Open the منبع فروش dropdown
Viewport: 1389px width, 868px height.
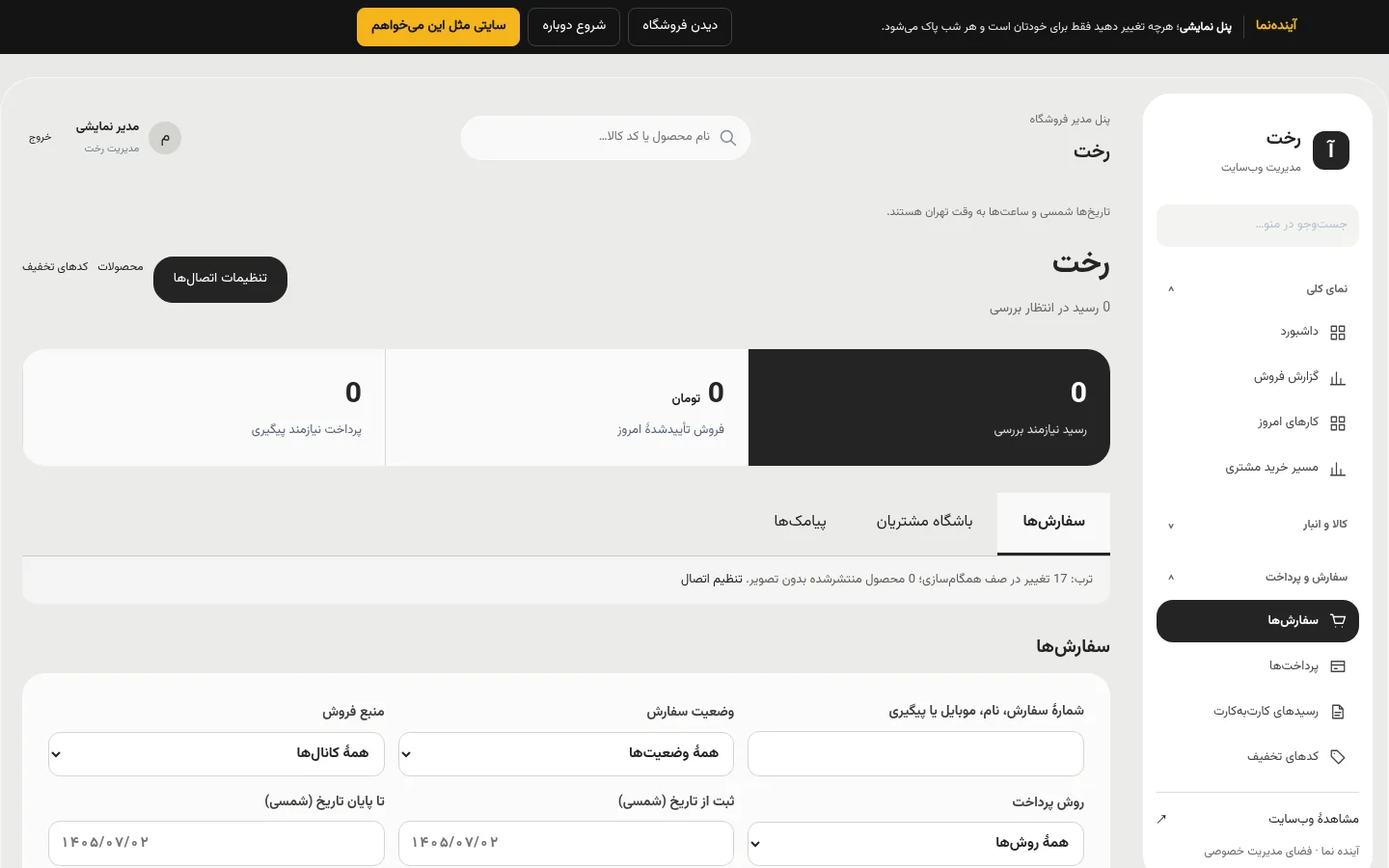(216, 753)
